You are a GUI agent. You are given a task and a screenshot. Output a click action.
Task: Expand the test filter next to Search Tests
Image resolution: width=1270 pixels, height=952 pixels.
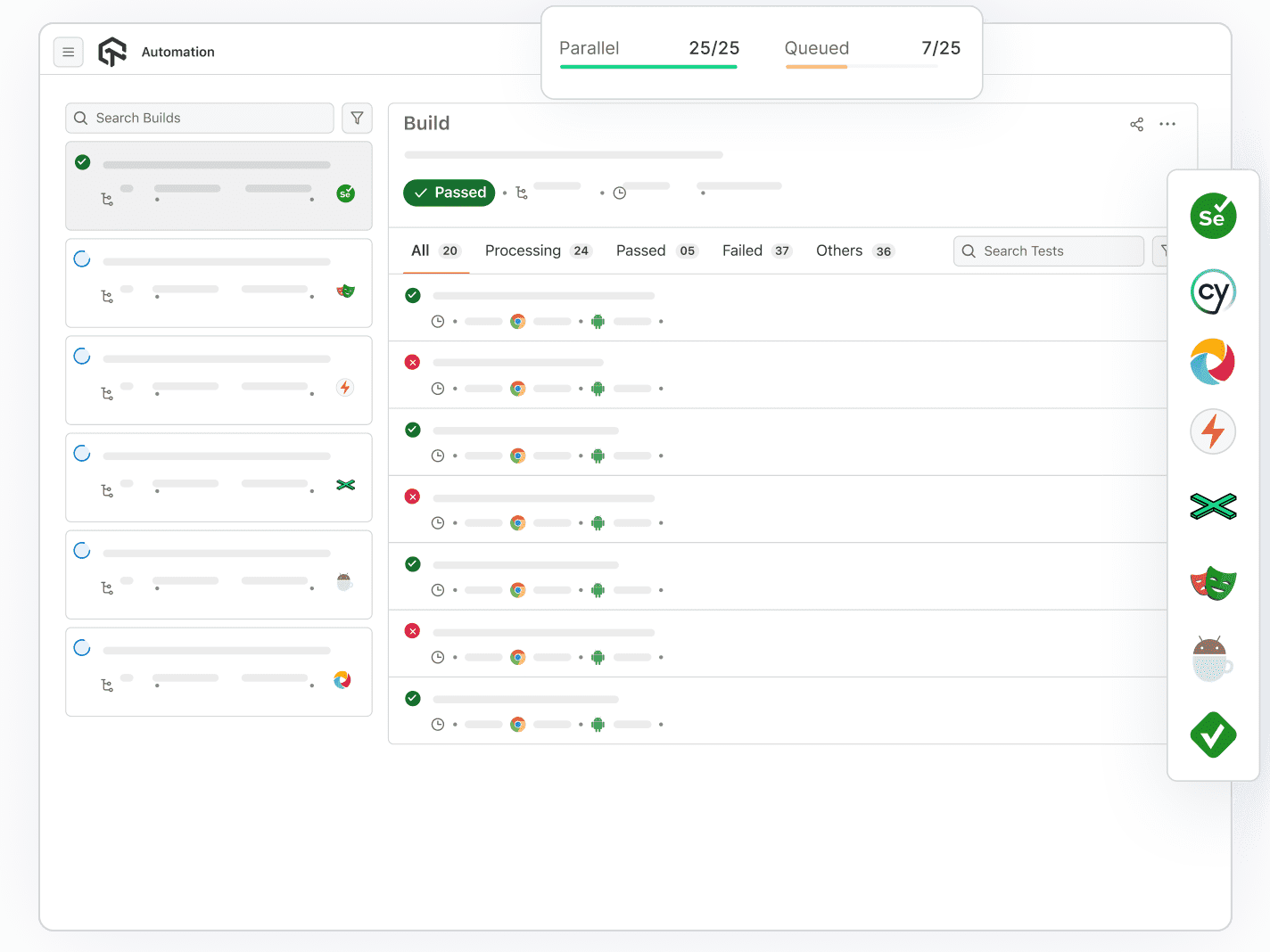pos(1161,251)
